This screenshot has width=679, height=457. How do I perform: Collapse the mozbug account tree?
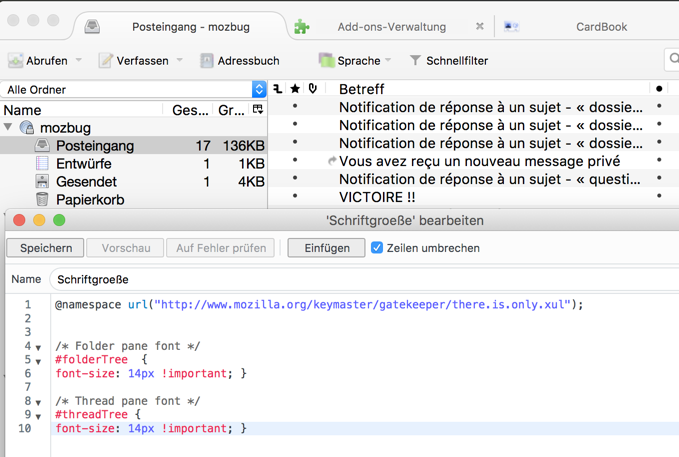coord(8,127)
